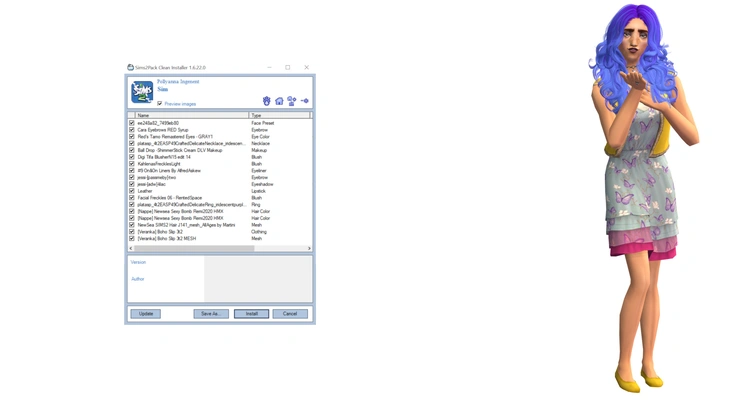The image size is (733, 400).
Task: Click the Necklace type cell
Action: (260, 143)
